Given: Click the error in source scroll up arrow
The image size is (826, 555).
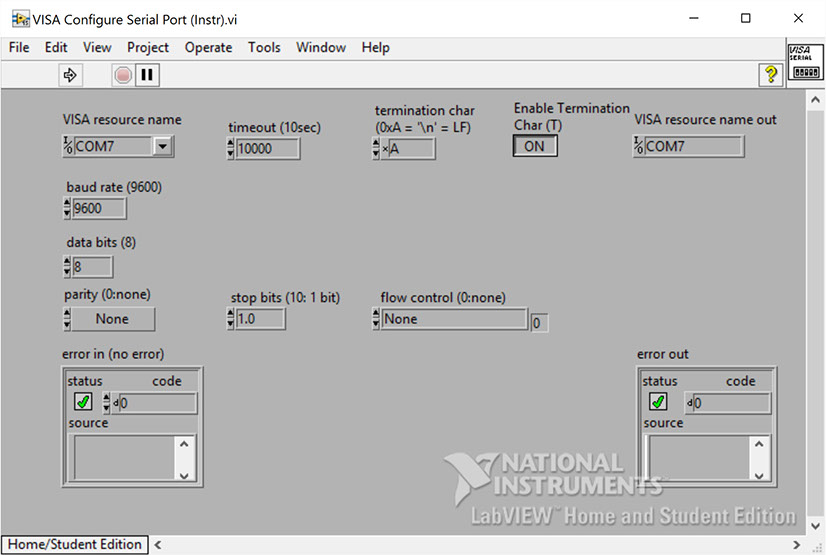Looking at the screenshot, I should pyautogui.click(x=184, y=444).
